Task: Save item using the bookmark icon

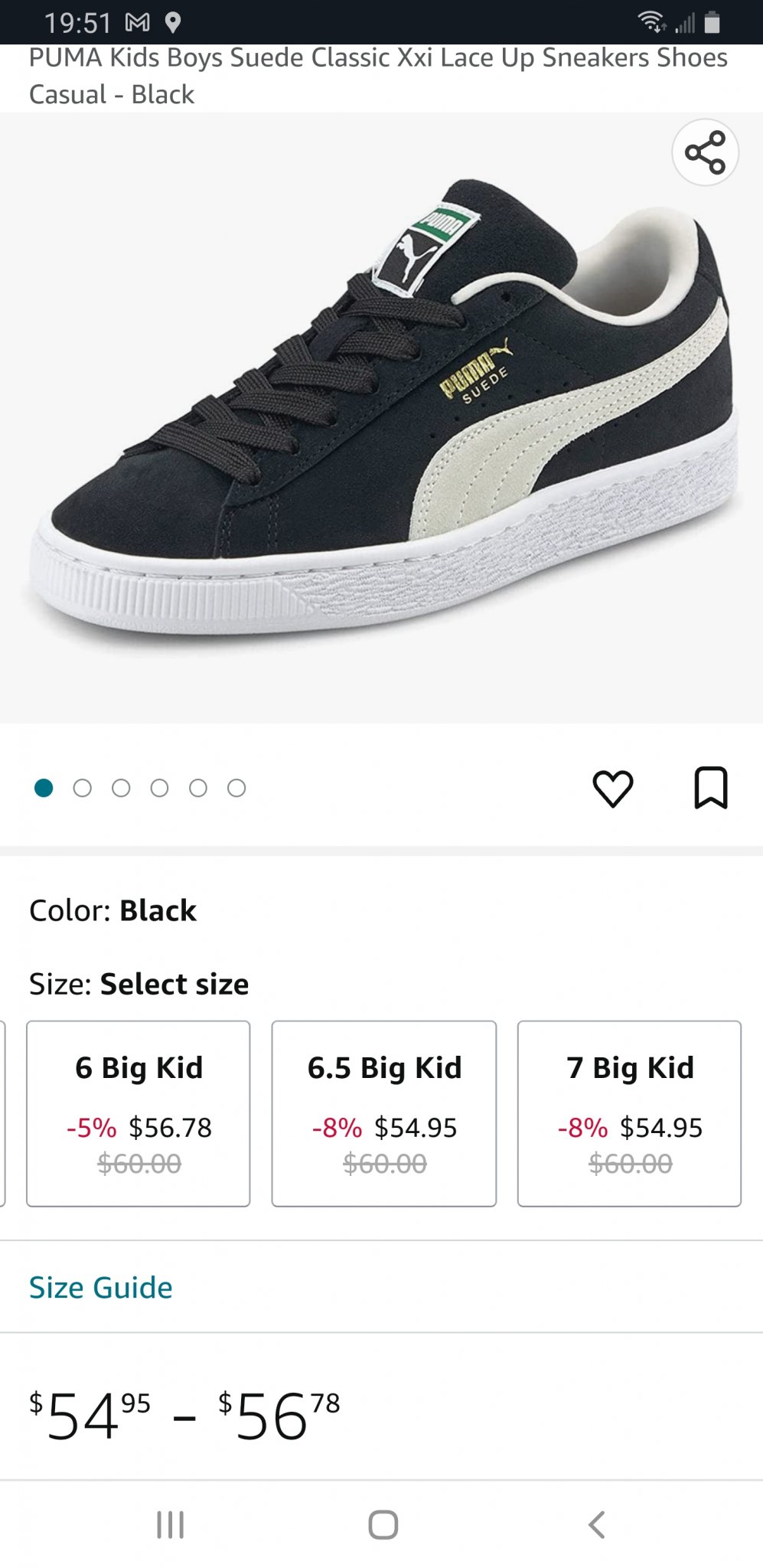Action: [711, 788]
